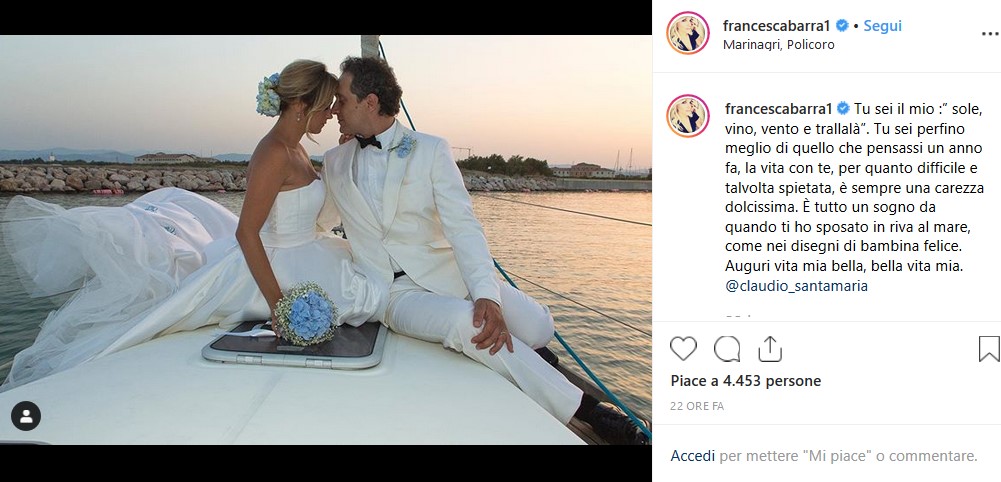Click the wedding photo on the boat

pos(325,240)
